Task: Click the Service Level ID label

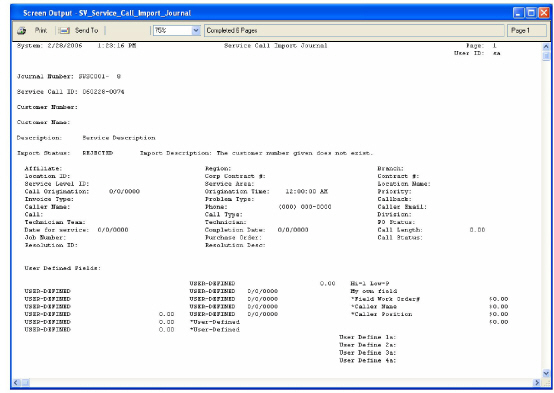Action: pyautogui.click(x=57, y=184)
